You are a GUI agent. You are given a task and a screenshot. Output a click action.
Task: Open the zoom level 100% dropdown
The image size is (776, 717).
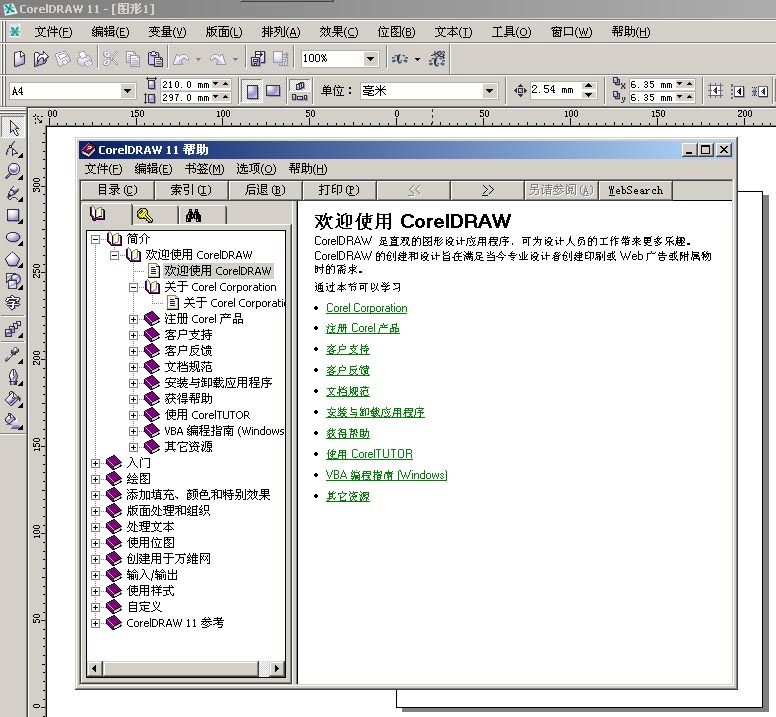pos(370,59)
